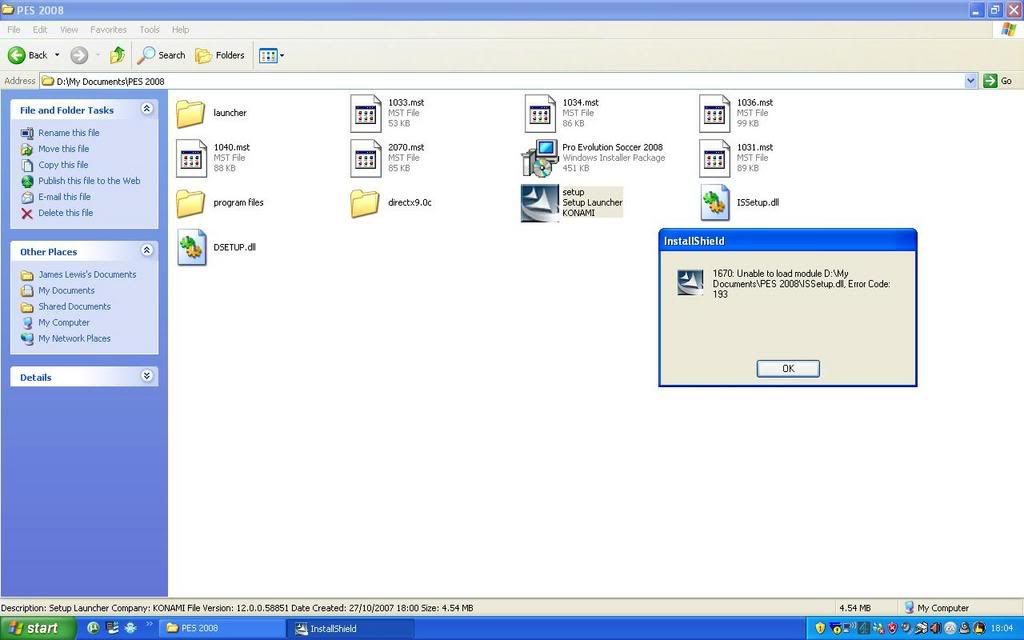This screenshot has width=1024, height=640.
Task: Click the Forward navigation arrow
Action: tap(79, 56)
